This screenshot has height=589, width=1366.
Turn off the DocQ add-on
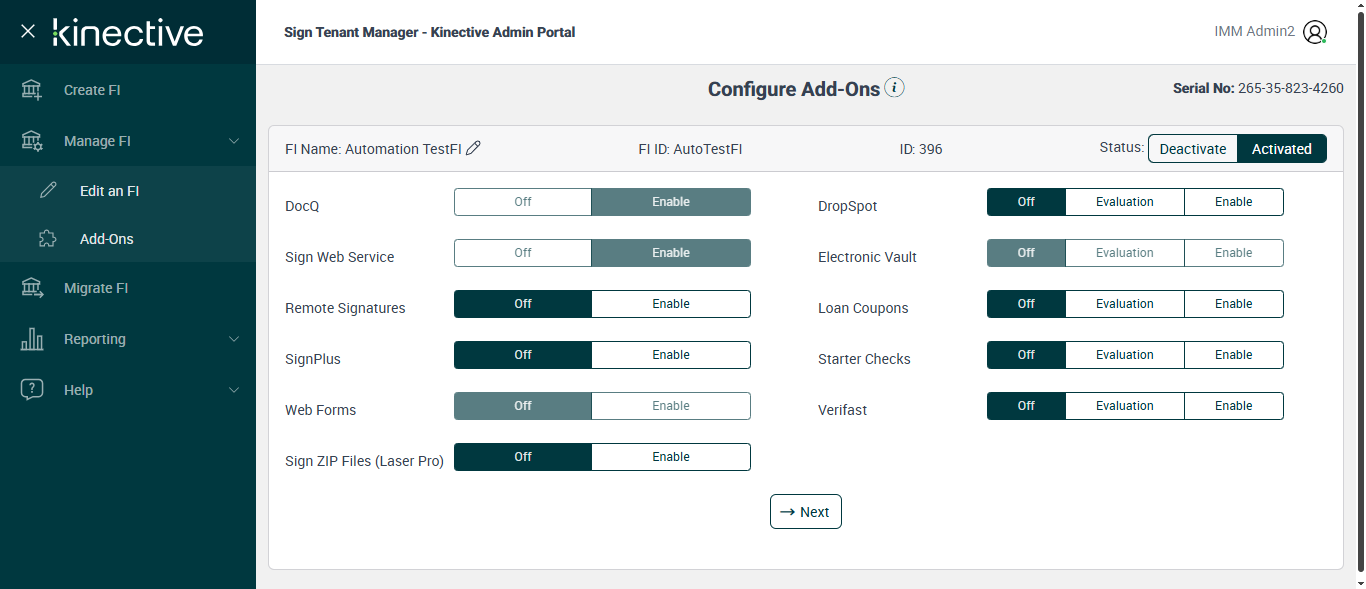(x=523, y=202)
